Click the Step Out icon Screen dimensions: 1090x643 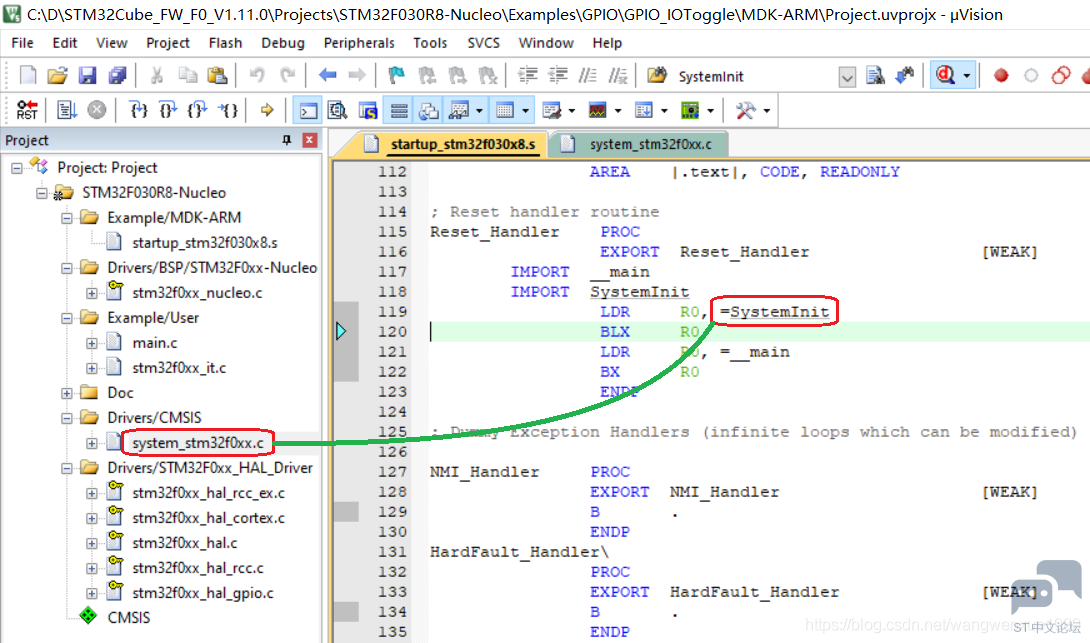coord(198,110)
